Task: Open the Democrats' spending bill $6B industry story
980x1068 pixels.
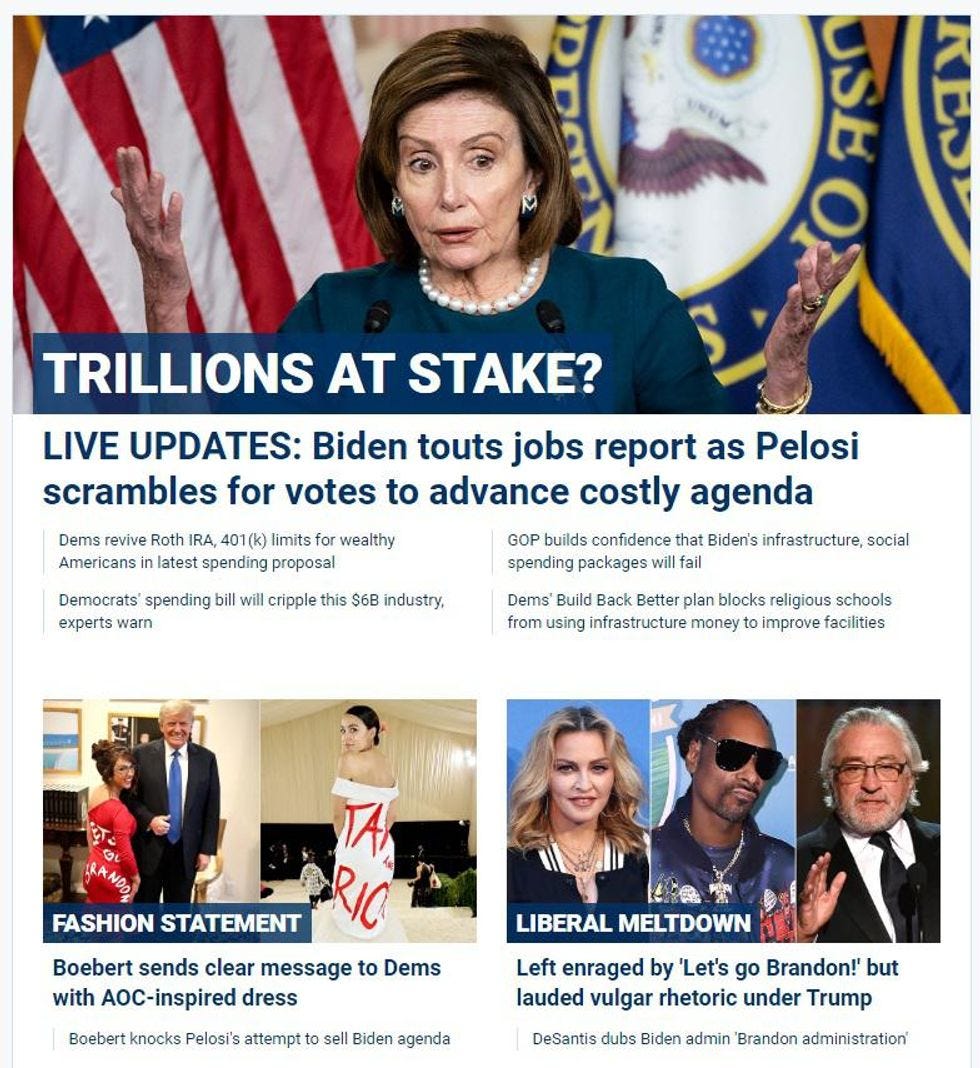Action: 251,611
